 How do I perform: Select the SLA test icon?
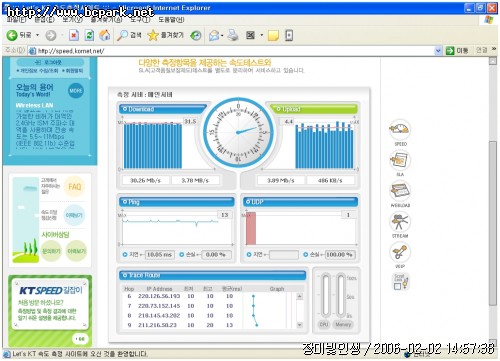point(400,160)
